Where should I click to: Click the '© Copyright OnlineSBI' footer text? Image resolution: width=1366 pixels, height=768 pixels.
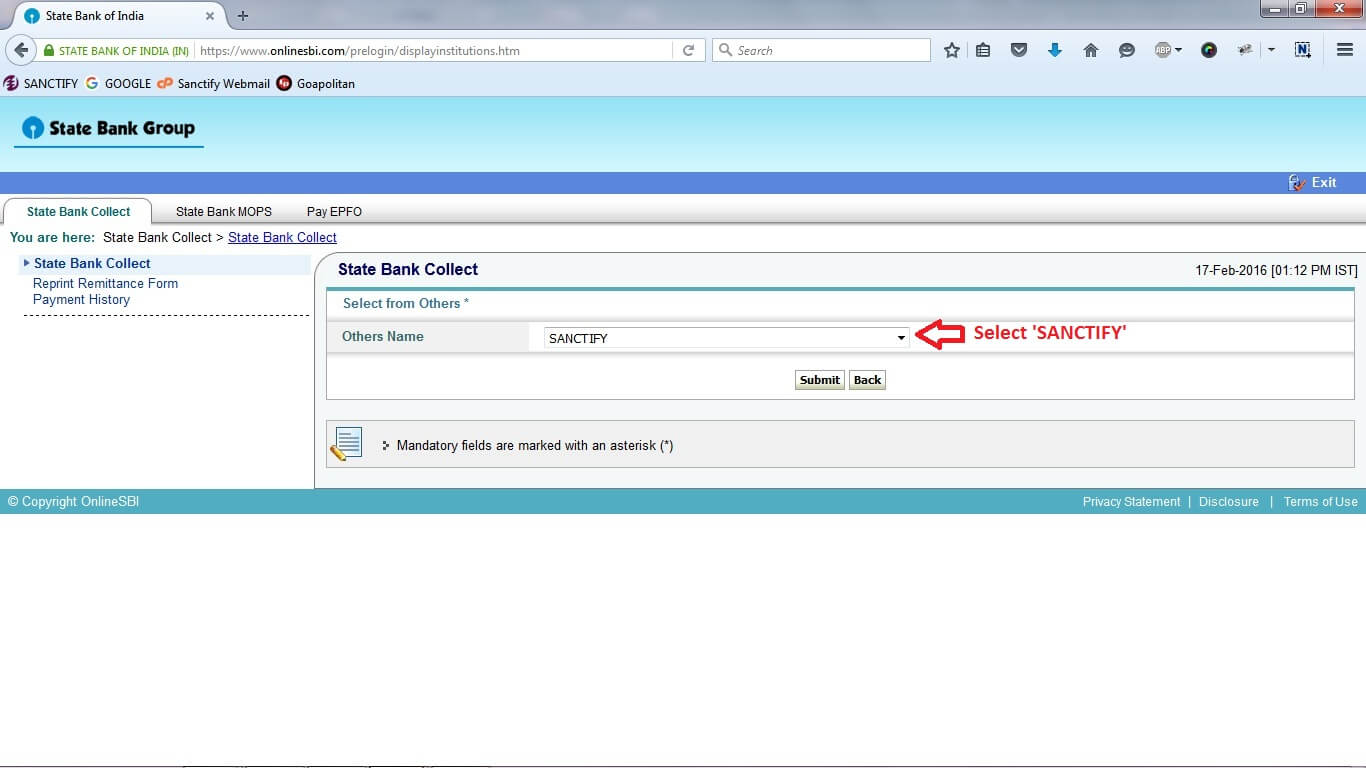[73, 502]
